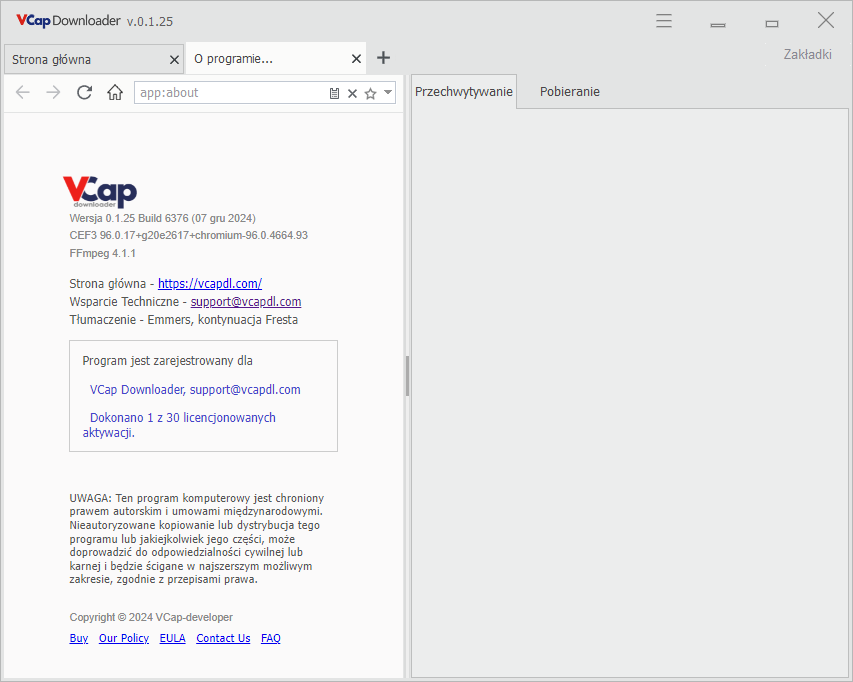Click the VCap downloader logo
This screenshot has height=682, width=853.
[100, 191]
